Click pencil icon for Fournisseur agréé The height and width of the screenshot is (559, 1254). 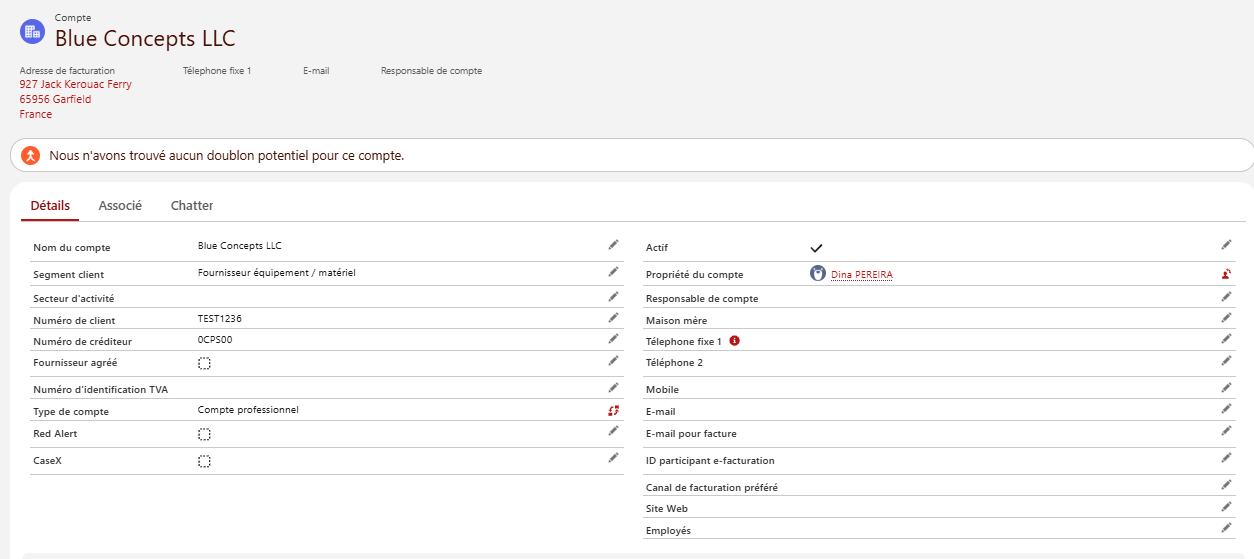pos(613,360)
